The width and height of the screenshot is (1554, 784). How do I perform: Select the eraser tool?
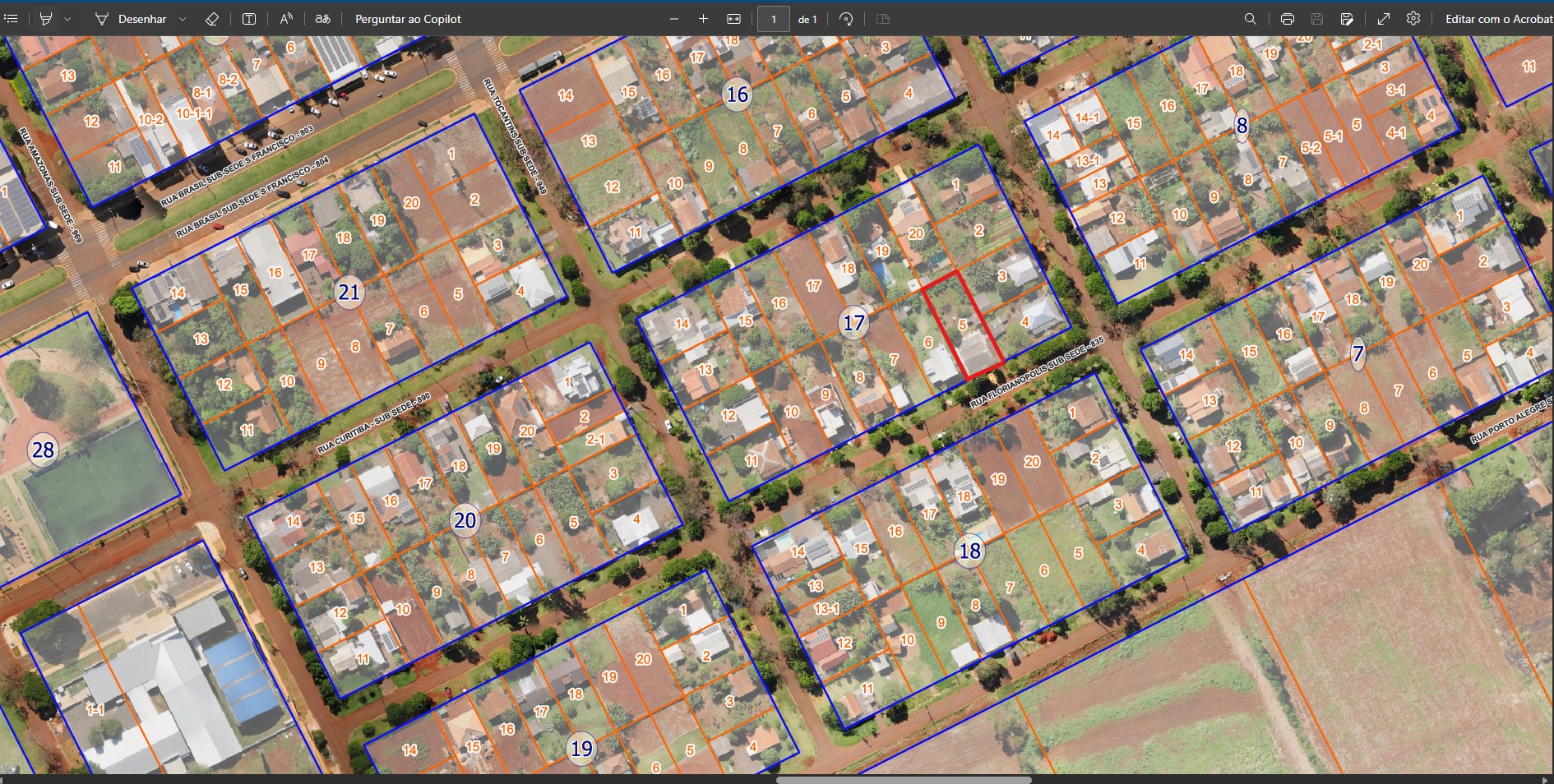[x=211, y=19]
